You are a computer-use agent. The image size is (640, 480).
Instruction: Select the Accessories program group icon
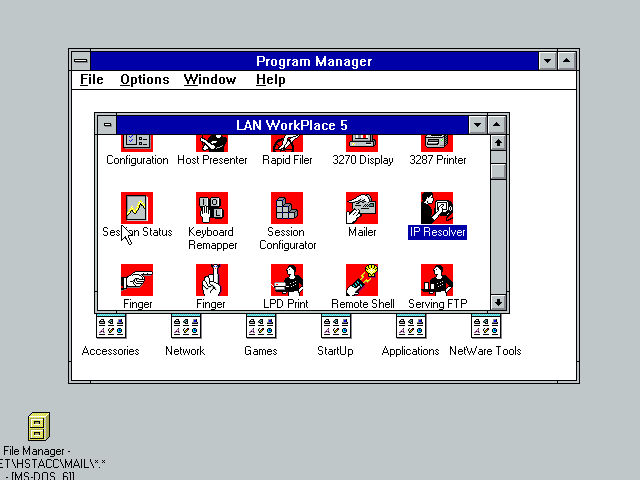(x=111, y=327)
